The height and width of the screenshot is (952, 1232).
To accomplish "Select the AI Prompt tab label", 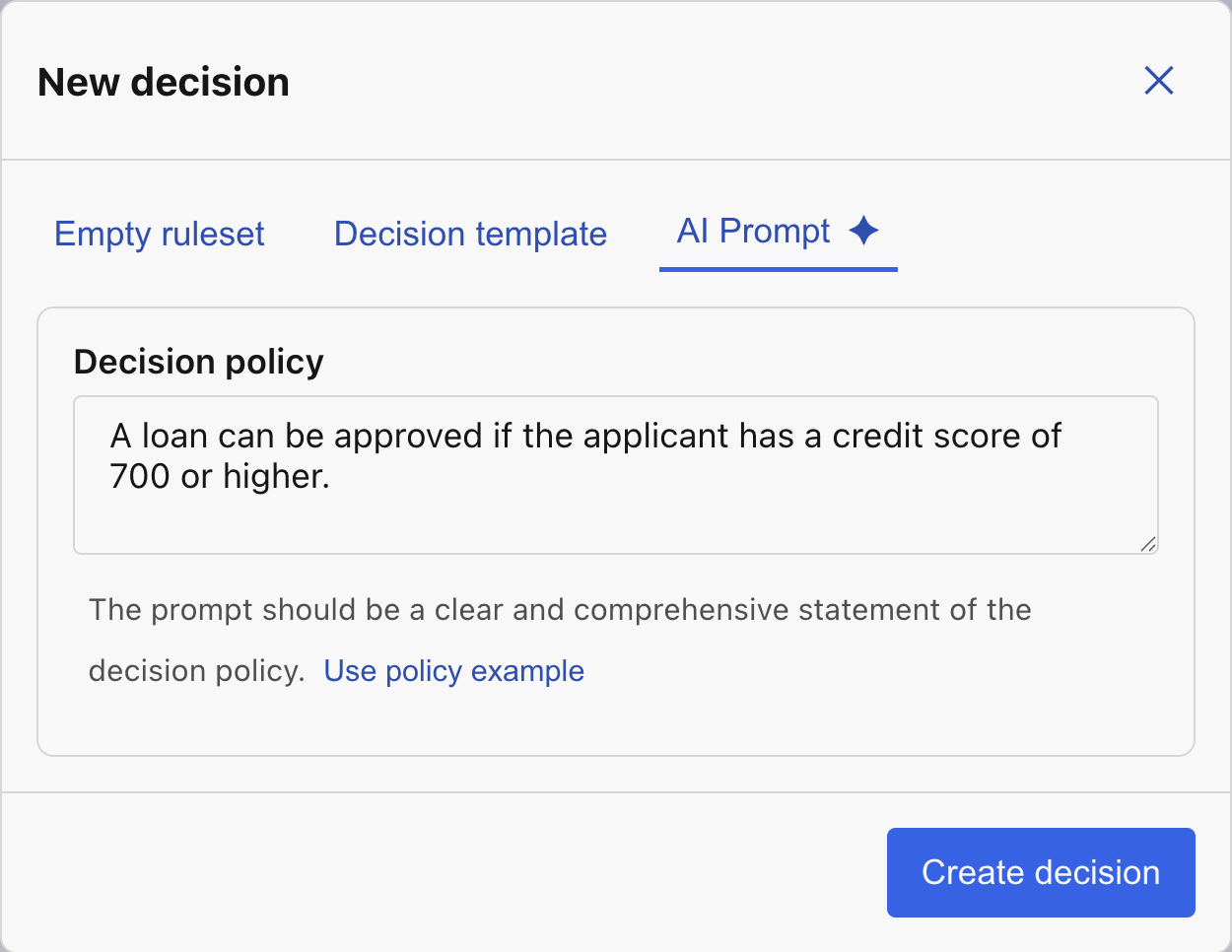I will pos(753,232).
